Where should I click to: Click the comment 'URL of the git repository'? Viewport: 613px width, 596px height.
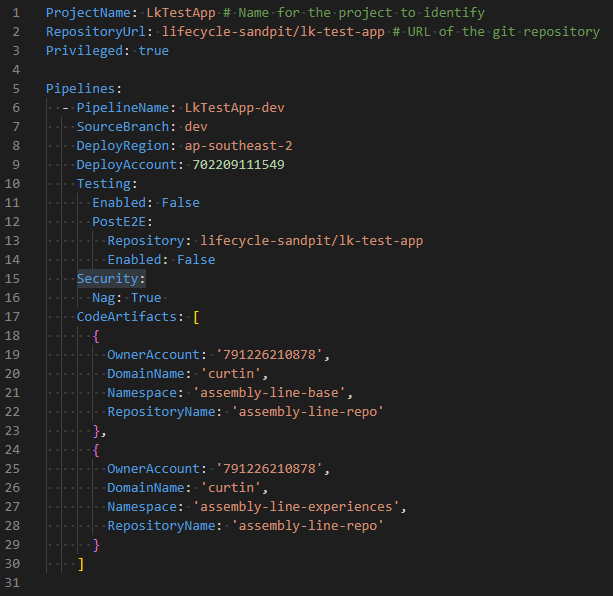point(496,32)
